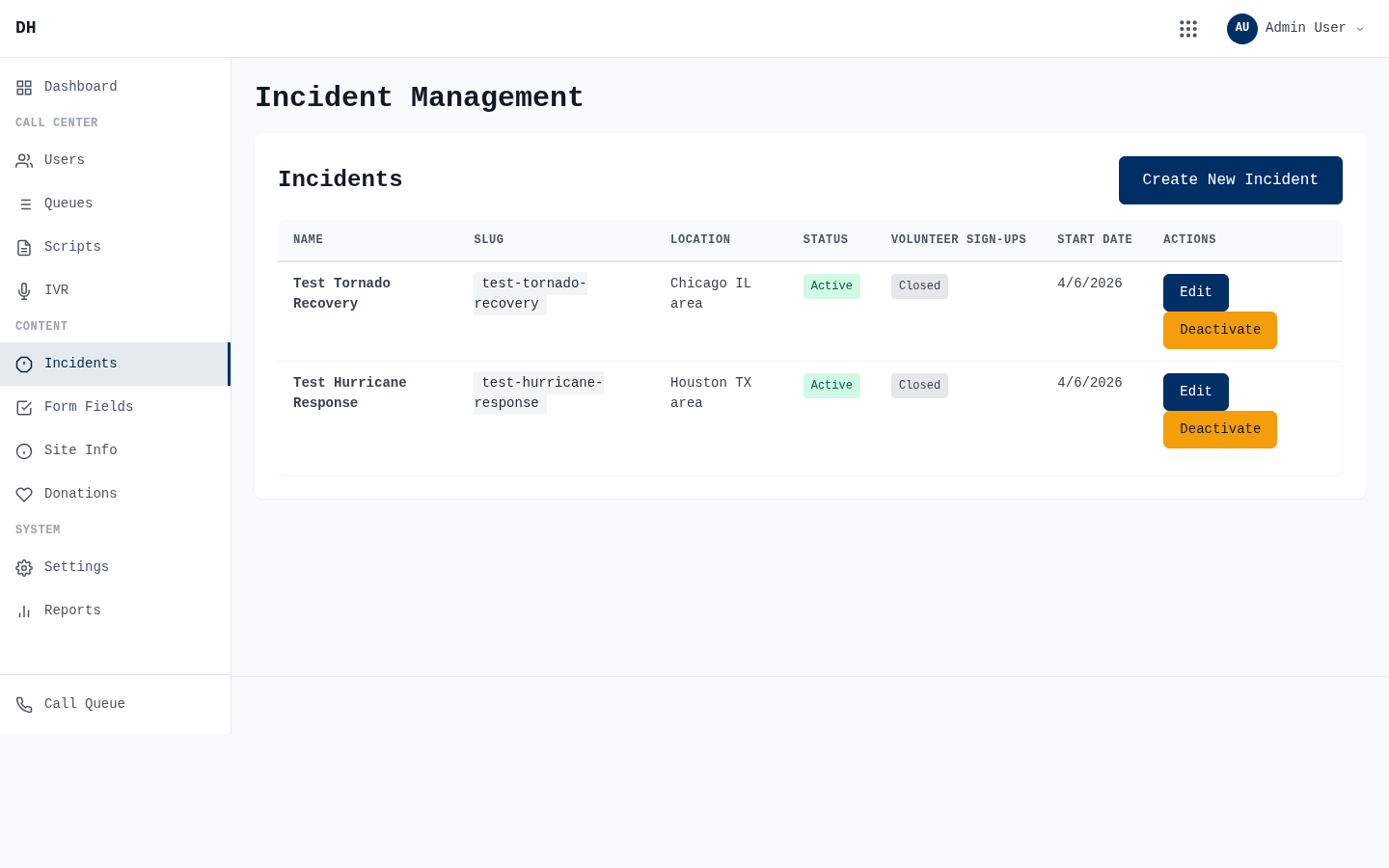Viewport: 1389px width, 868px height.
Task: Select the Users icon in the sidebar
Action: click(x=24, y=160)
